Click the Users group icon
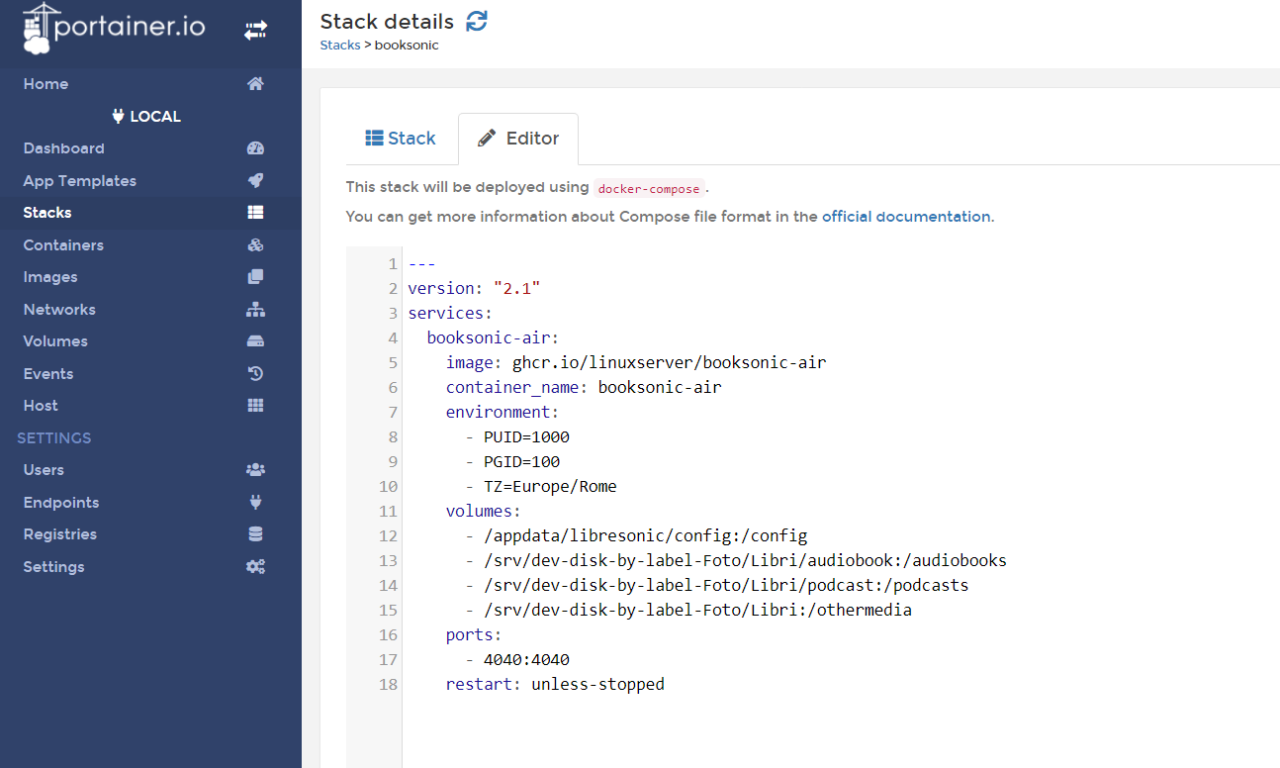Viewport: 1280px width, 768px height. [x=255, y=469]
